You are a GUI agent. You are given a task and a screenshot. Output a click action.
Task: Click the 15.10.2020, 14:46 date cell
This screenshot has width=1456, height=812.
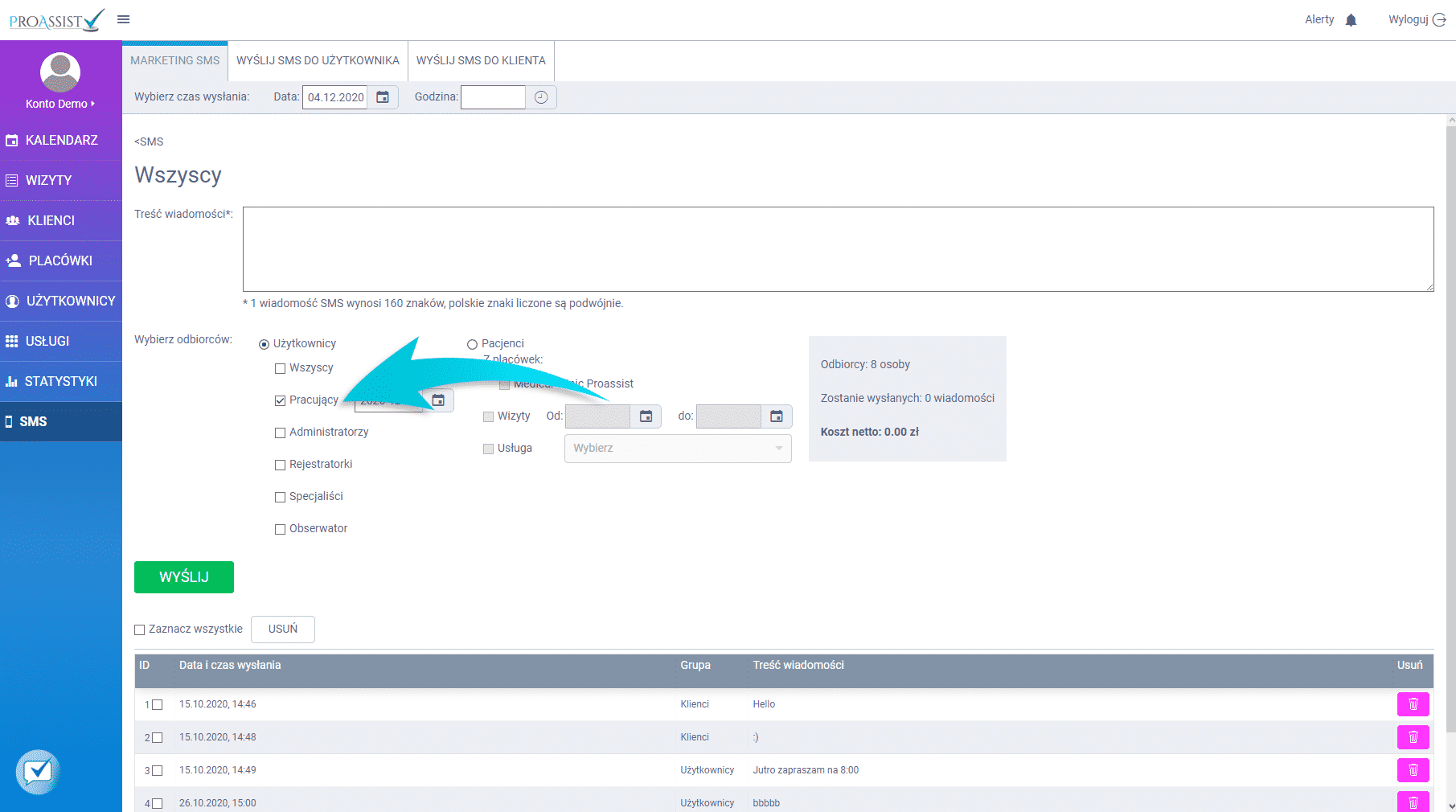coord(218,704)
